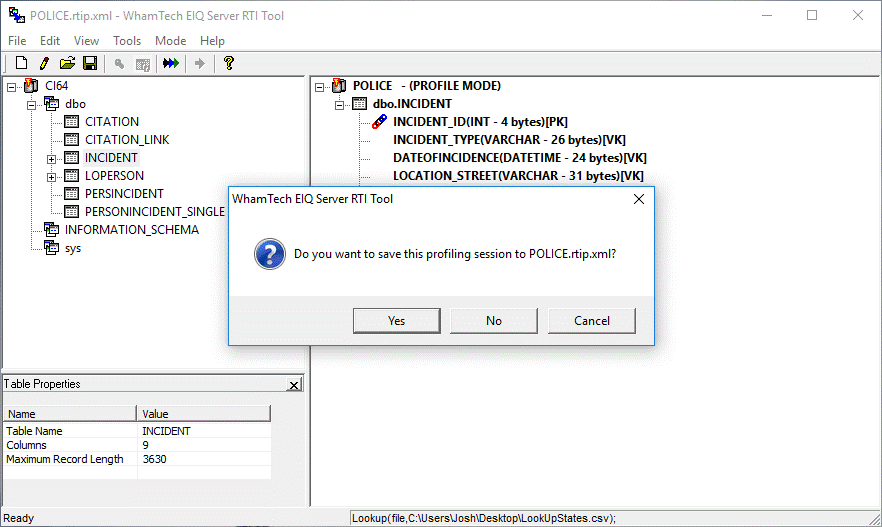The height and width of the screenshot is (527, 882).
Task: Select the DATEOFINCIDENCE(DATETIME - 24 bytes) column
Action: pyautogui.click(x=520, y=157)
